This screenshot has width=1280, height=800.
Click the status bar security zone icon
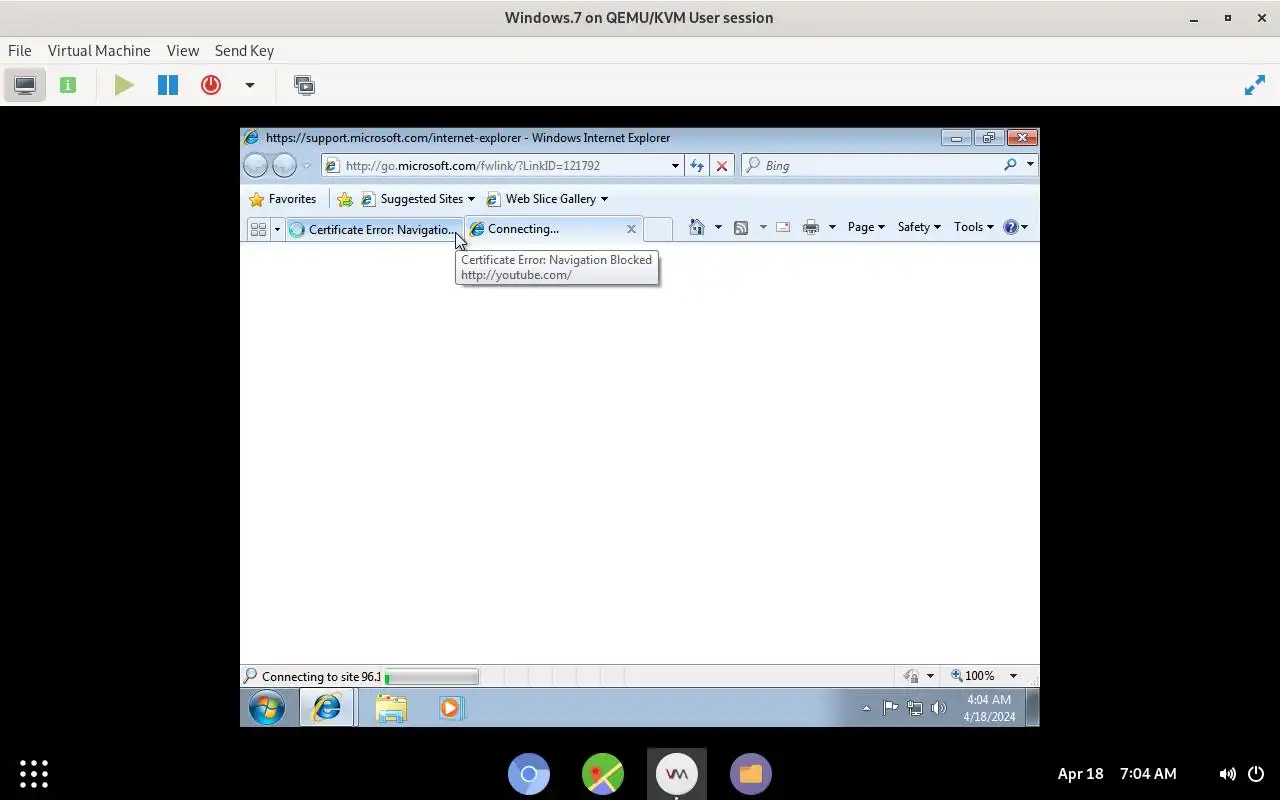(911, 676)
